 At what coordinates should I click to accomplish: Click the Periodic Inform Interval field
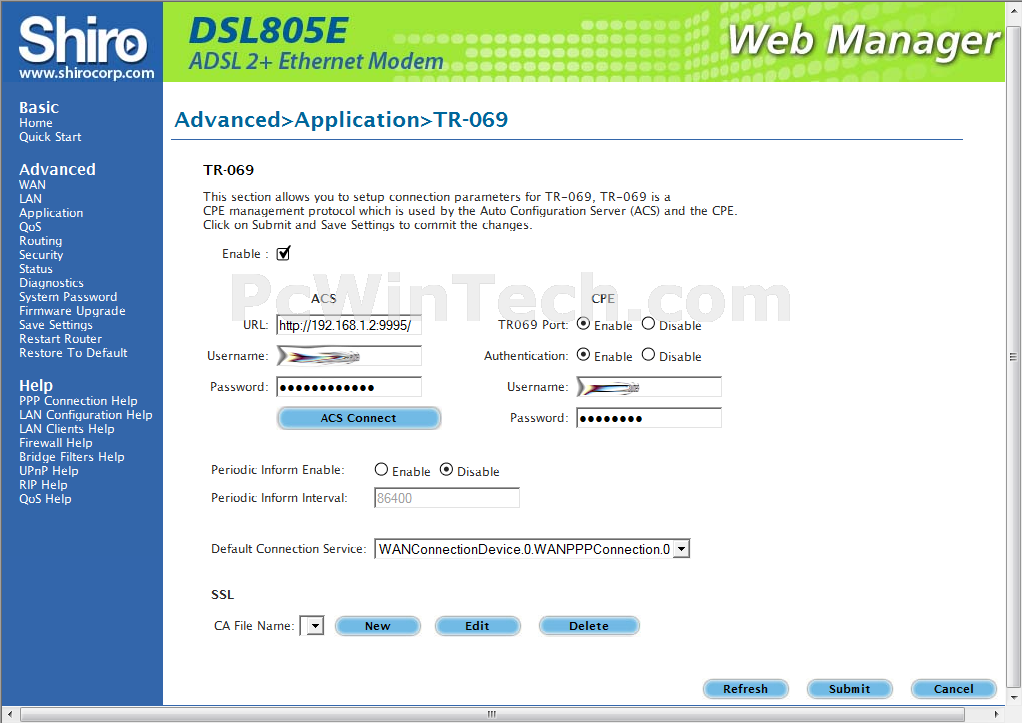446,498
